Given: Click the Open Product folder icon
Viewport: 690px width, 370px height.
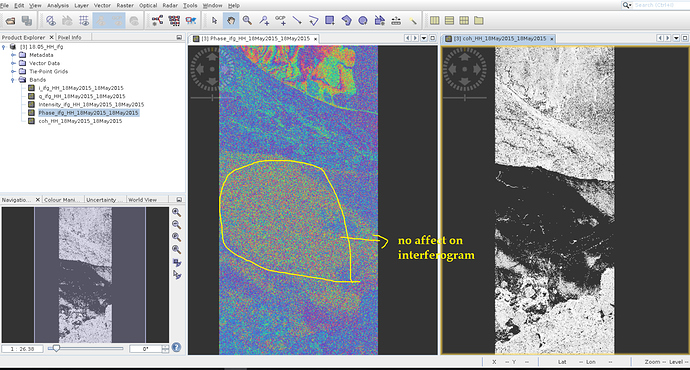Looking at the screenshot, I should coord(11,21).
